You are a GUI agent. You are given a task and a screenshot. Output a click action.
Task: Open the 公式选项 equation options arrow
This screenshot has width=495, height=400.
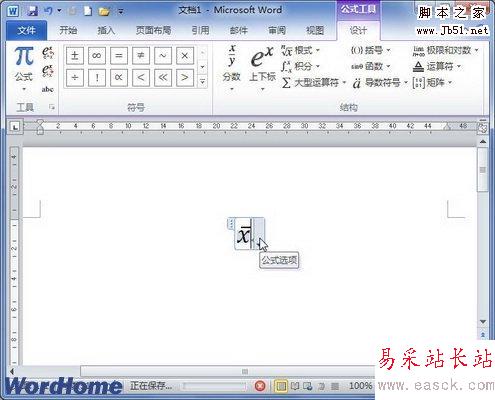(x=259, y=234)
